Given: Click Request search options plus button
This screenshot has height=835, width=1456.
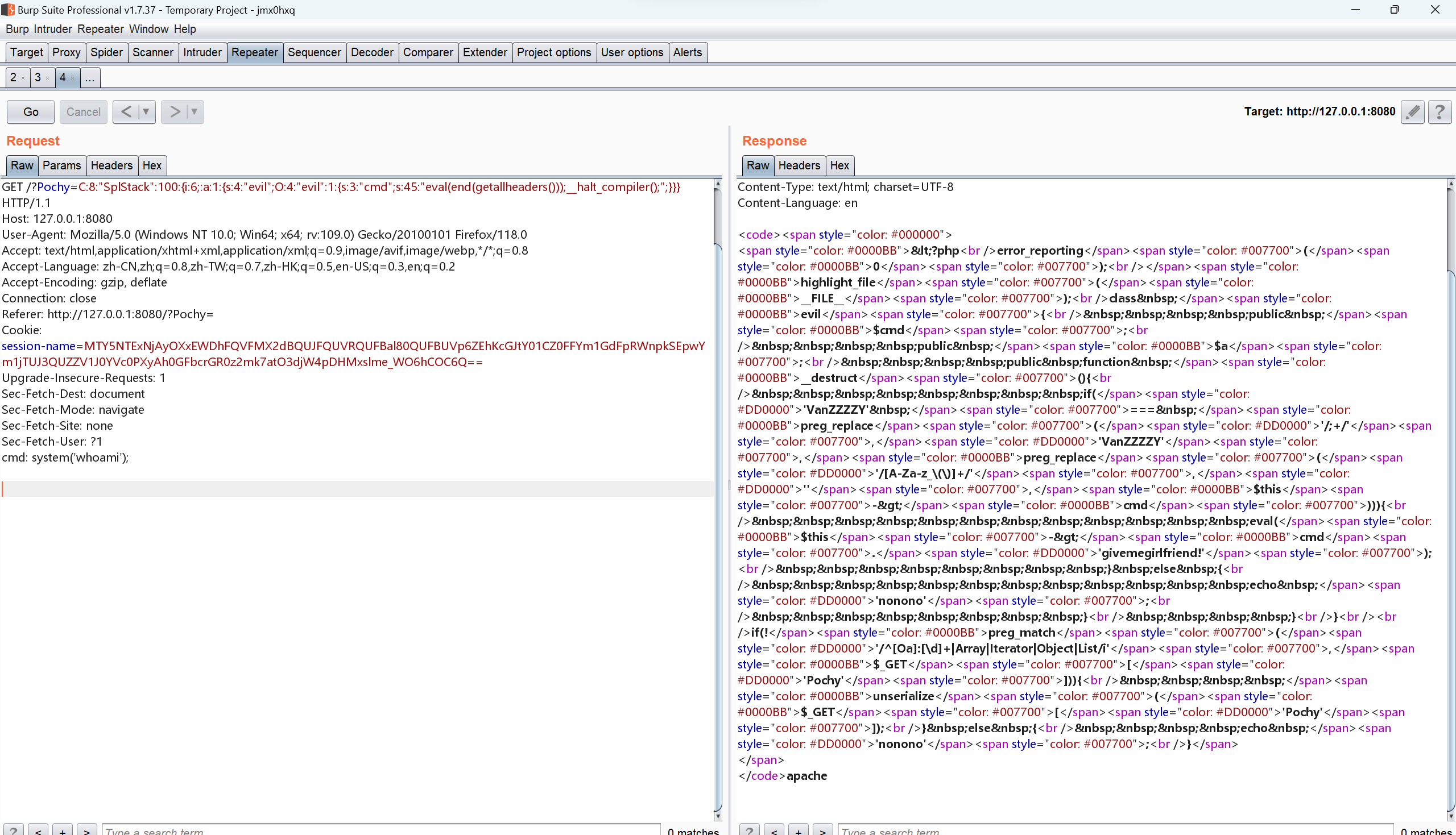Looking at the screenshot, I should [63, 830].
